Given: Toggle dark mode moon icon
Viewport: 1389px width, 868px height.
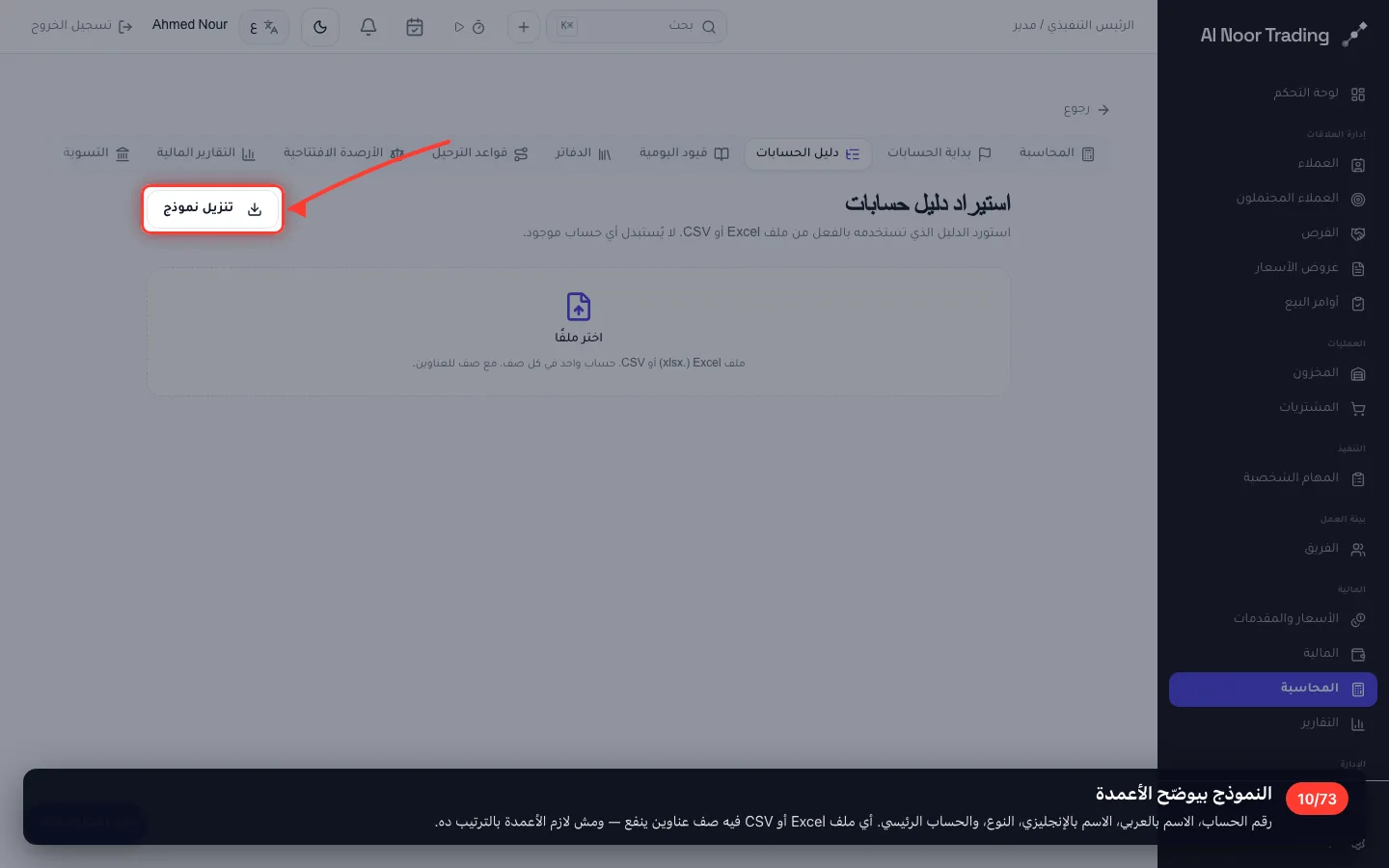Looking at the screenshot, I should [x=320, y=27].
